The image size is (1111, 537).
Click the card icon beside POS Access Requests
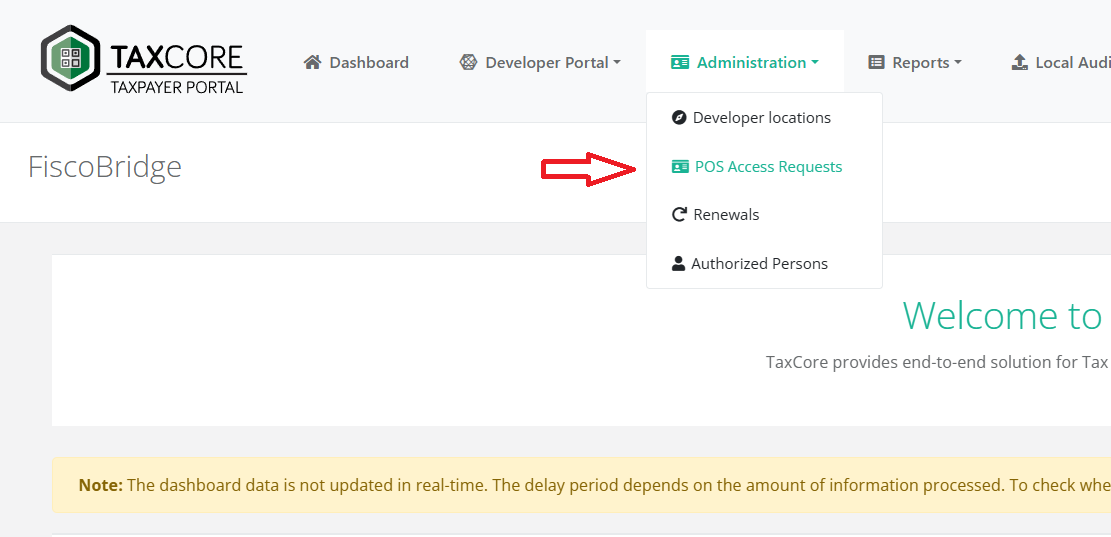click(x=680, y=167)
